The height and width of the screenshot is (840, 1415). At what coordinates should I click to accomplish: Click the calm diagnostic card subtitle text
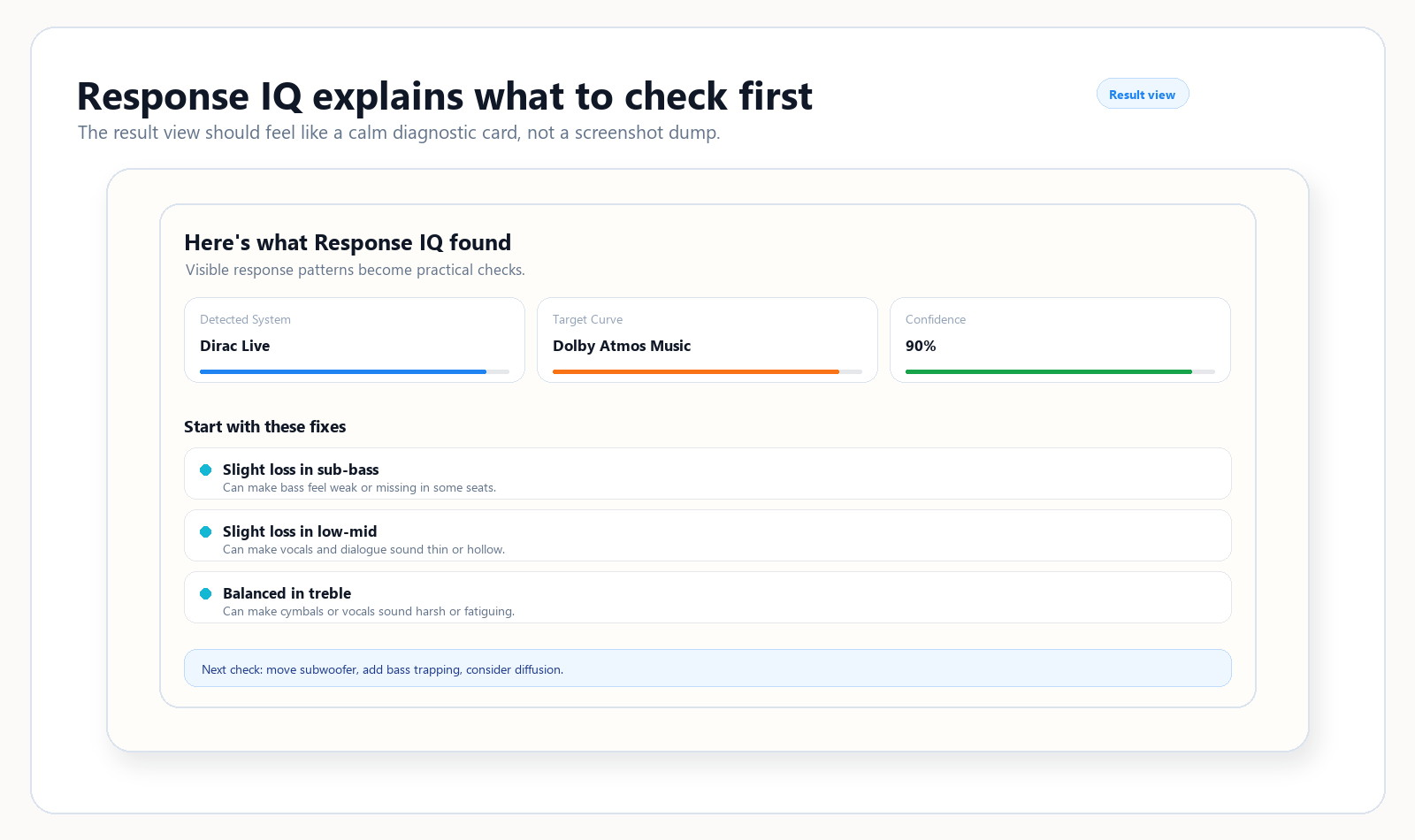point(399,133)
